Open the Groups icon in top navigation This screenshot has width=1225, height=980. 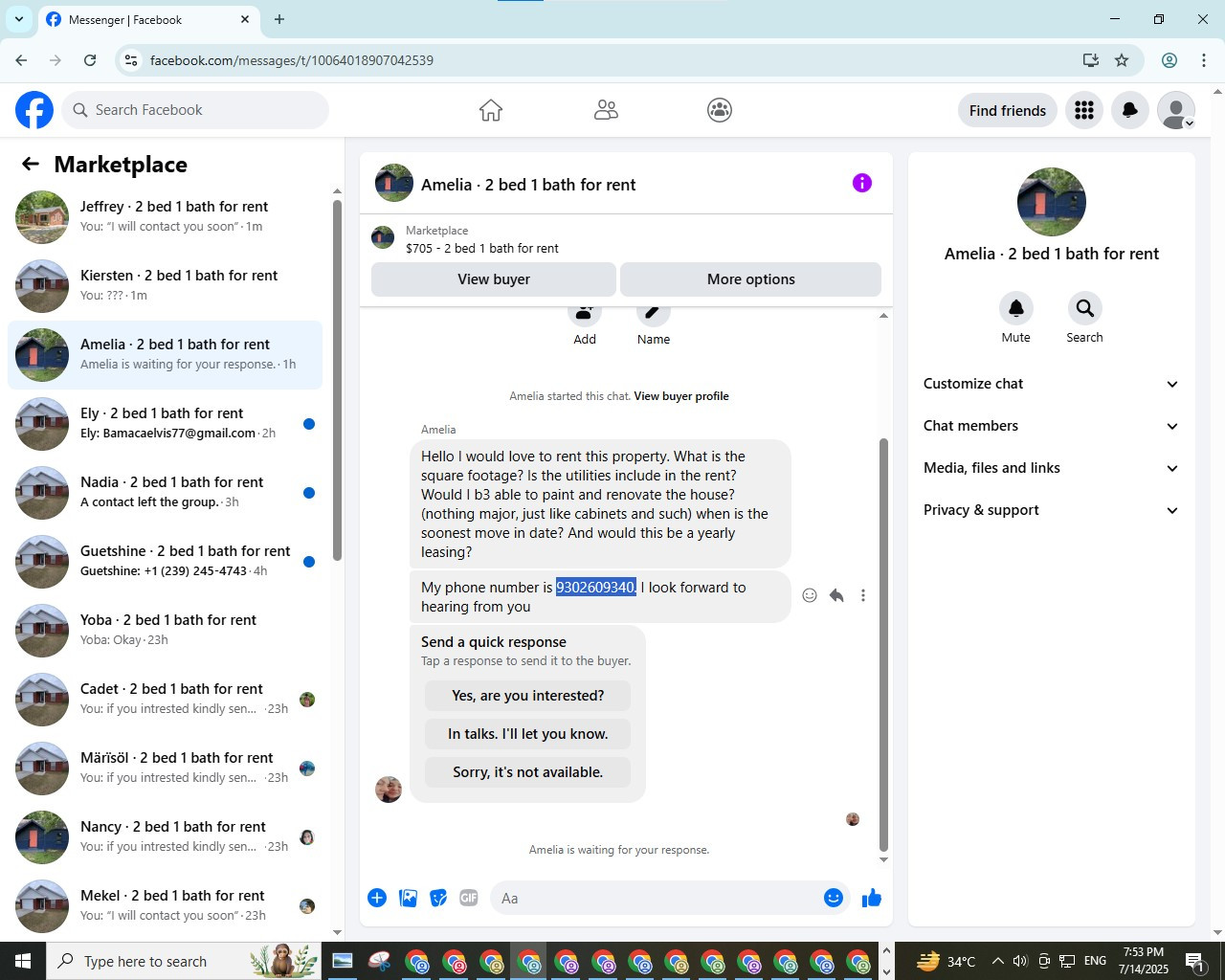click(x=720, y=110)
